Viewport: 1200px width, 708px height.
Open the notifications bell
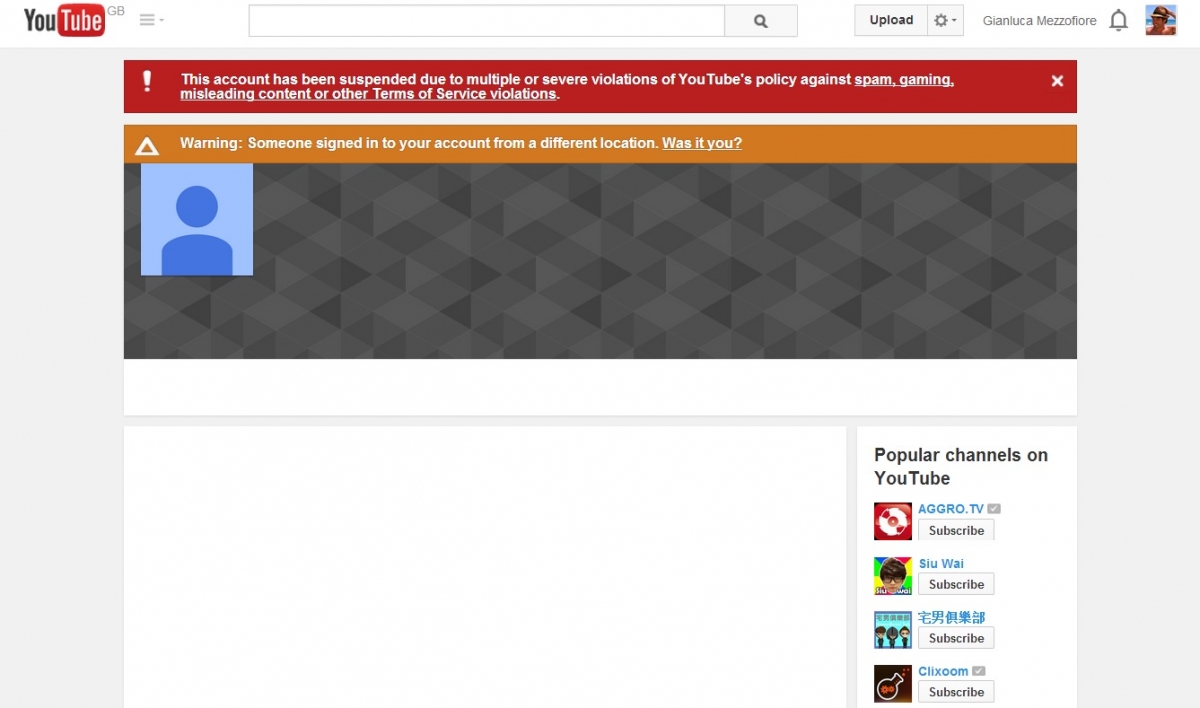(x=1119, y=20)
